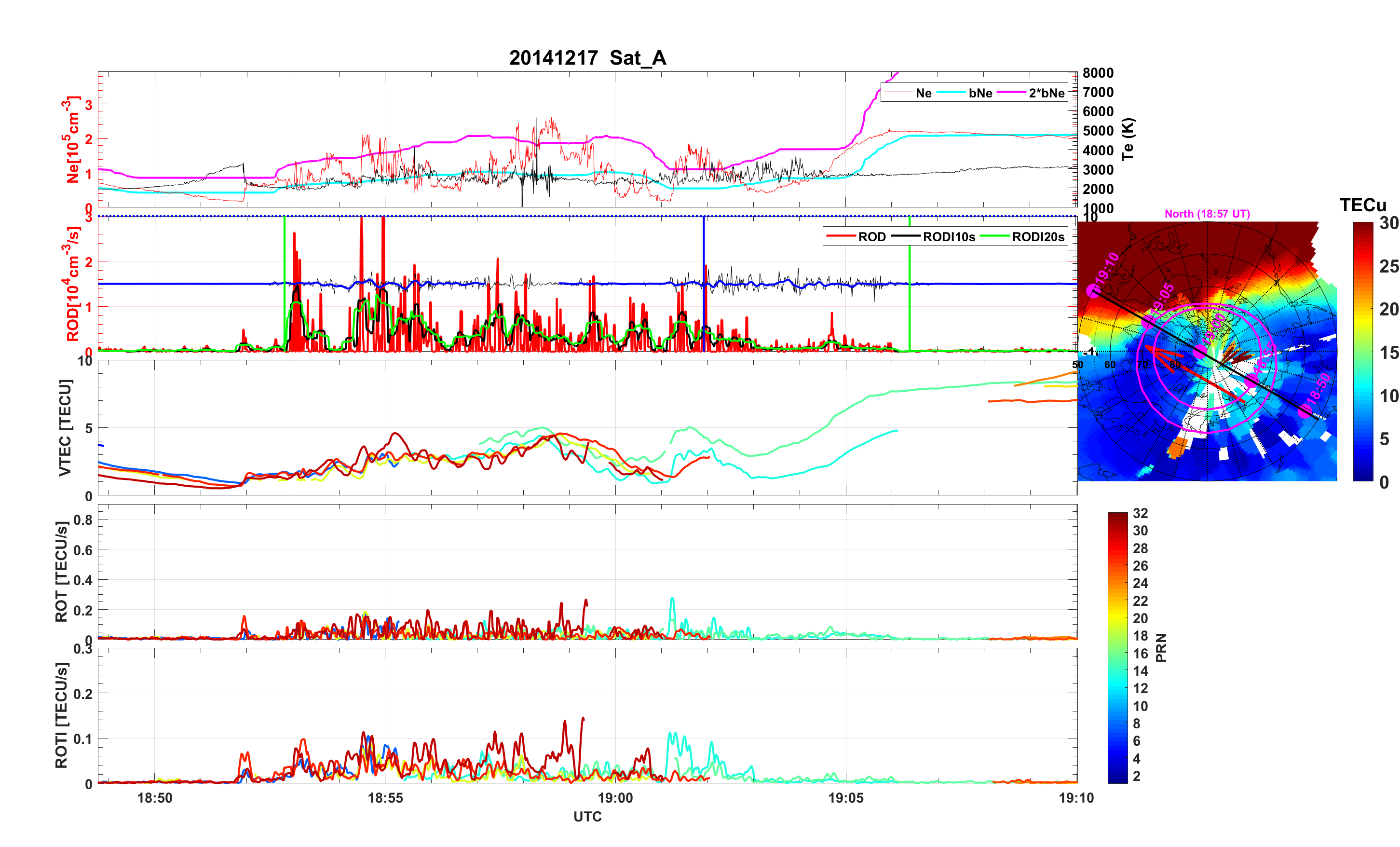The height and width of the screenshot is (847, 1400).
Task: Click the 19:00 tick label on UTC axis
Action: (x=615, y=797)
